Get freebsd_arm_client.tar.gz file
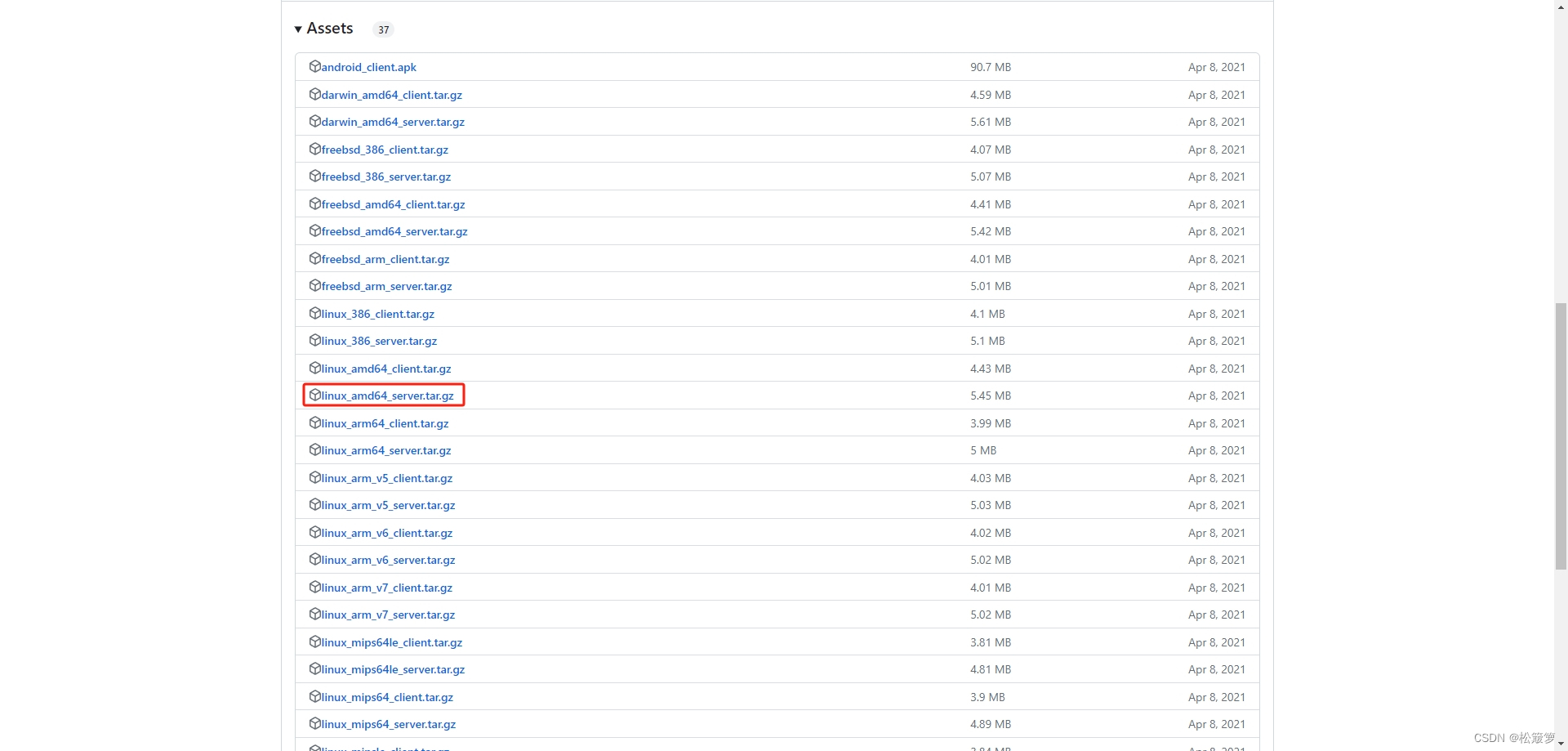The image size is (1568, 751). point(385,259)
